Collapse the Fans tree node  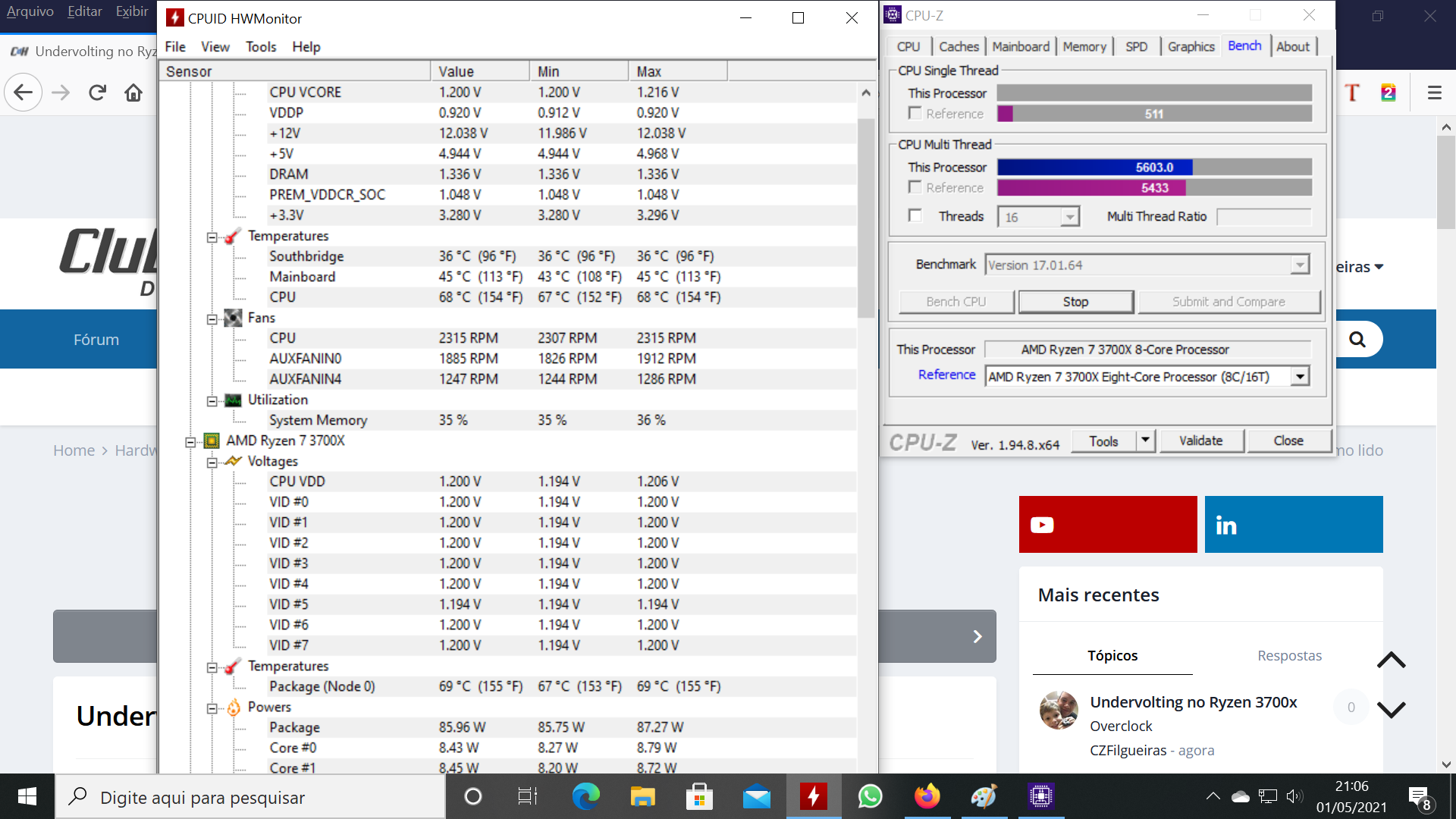pos(212,319)
